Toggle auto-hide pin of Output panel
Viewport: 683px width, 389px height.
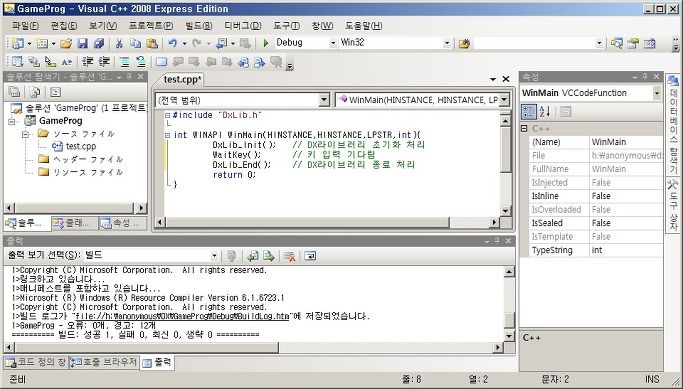click(497, 241)
